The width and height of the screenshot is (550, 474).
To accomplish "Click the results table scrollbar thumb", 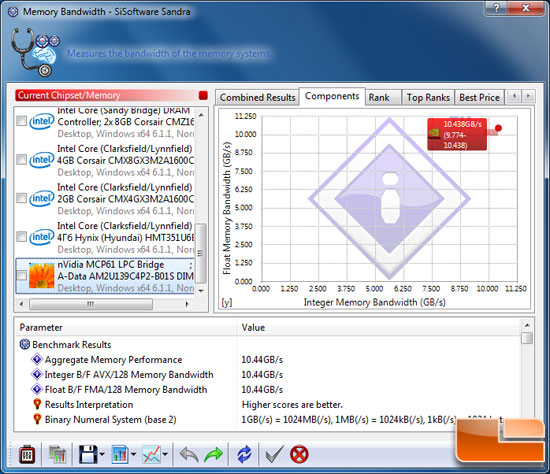I will pos(527,339).
